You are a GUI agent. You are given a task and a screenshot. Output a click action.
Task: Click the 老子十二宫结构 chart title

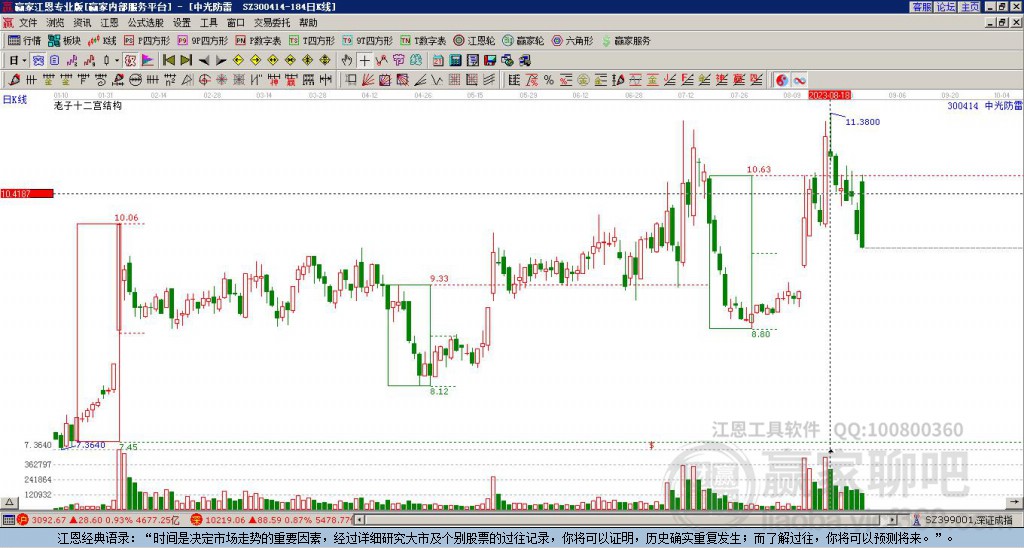[x=88, y=105]
